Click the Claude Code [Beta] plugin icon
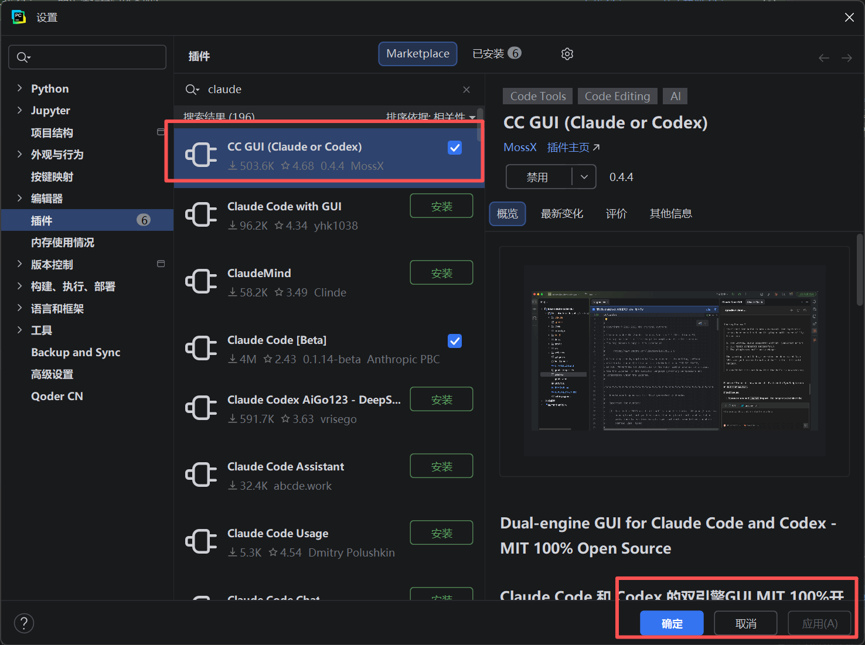The height and width of the screenshot is (645, 865). [x=201, y=348]
